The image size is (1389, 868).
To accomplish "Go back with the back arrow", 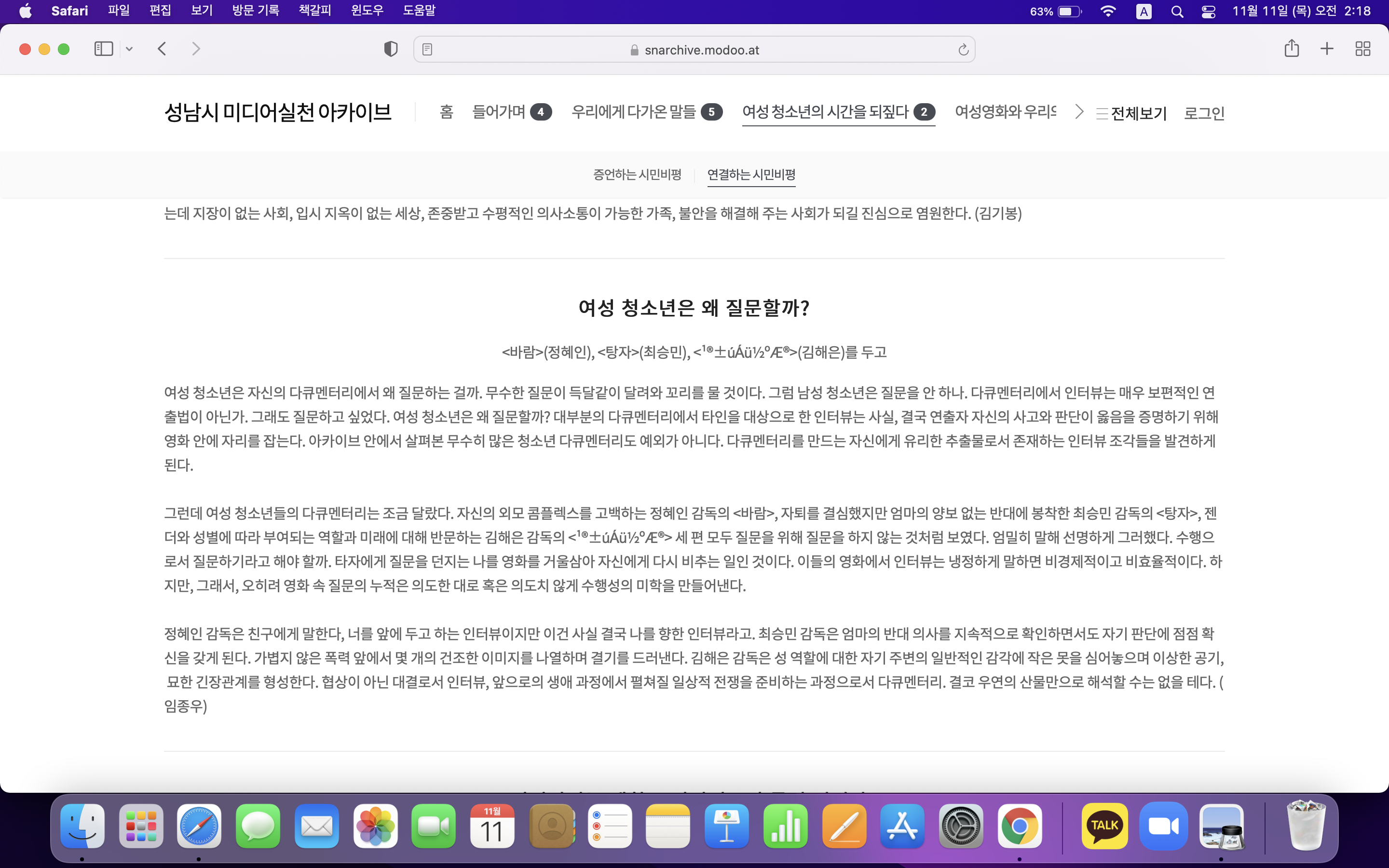I will 163,49.
